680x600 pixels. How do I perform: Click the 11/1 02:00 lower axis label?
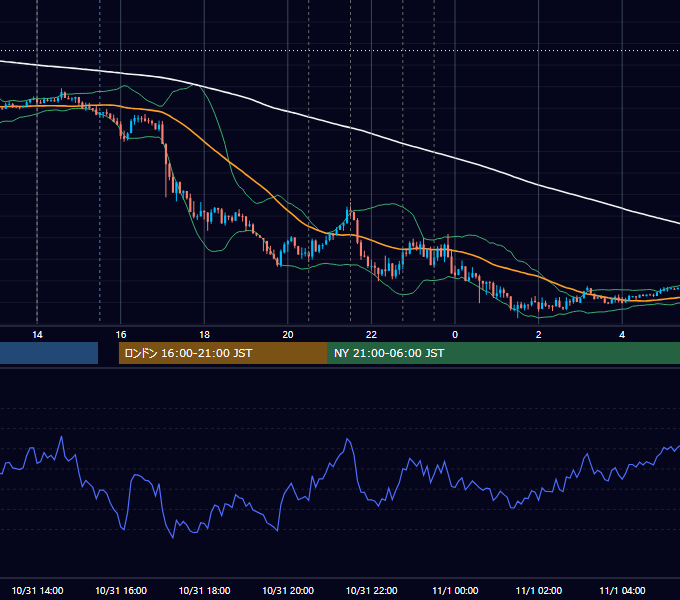[539, 590]
